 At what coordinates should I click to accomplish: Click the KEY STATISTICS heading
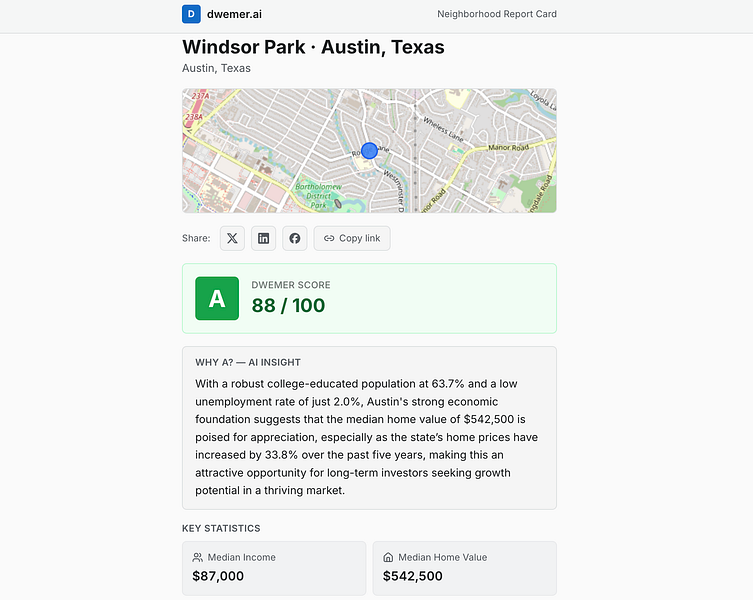[x=221, y=528]
